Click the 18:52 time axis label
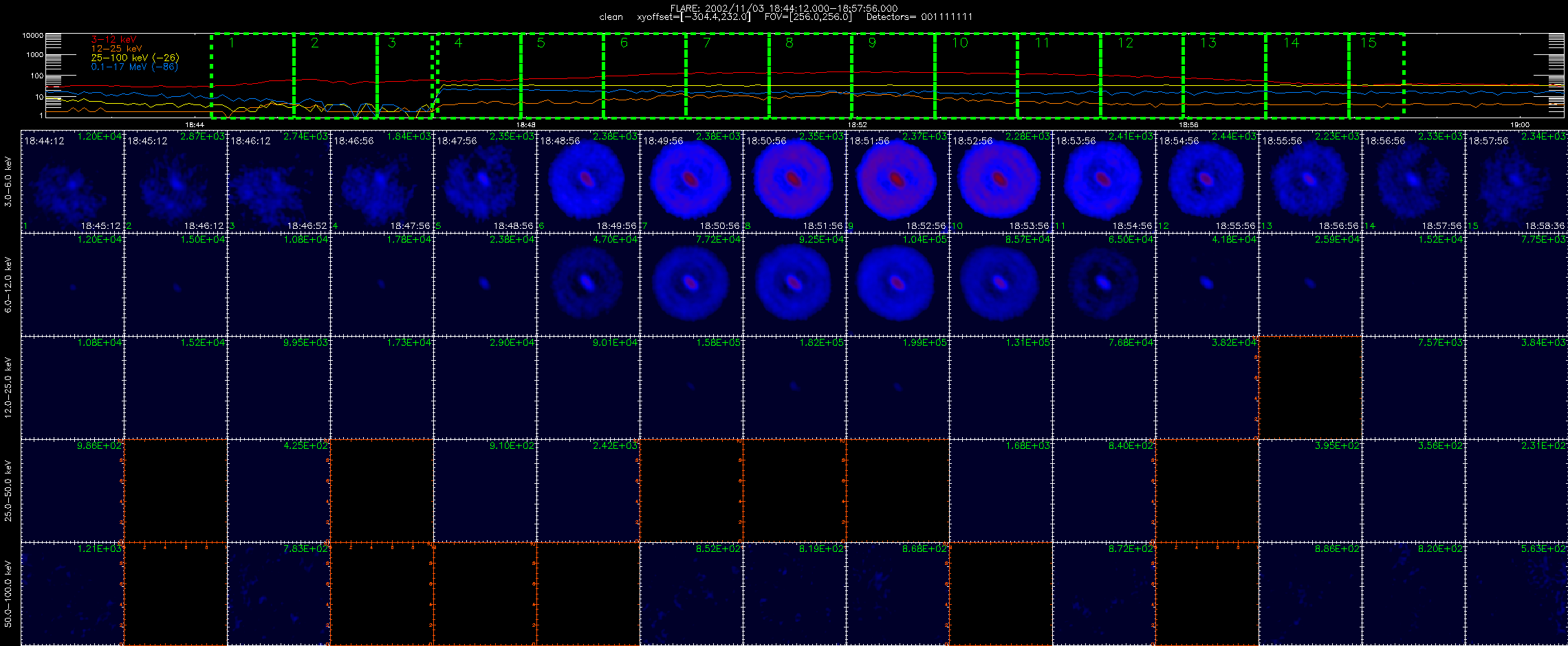Image resolution: width=1568 pixels, height=646 pixels. pyautogui.click(x=857, y=125)
